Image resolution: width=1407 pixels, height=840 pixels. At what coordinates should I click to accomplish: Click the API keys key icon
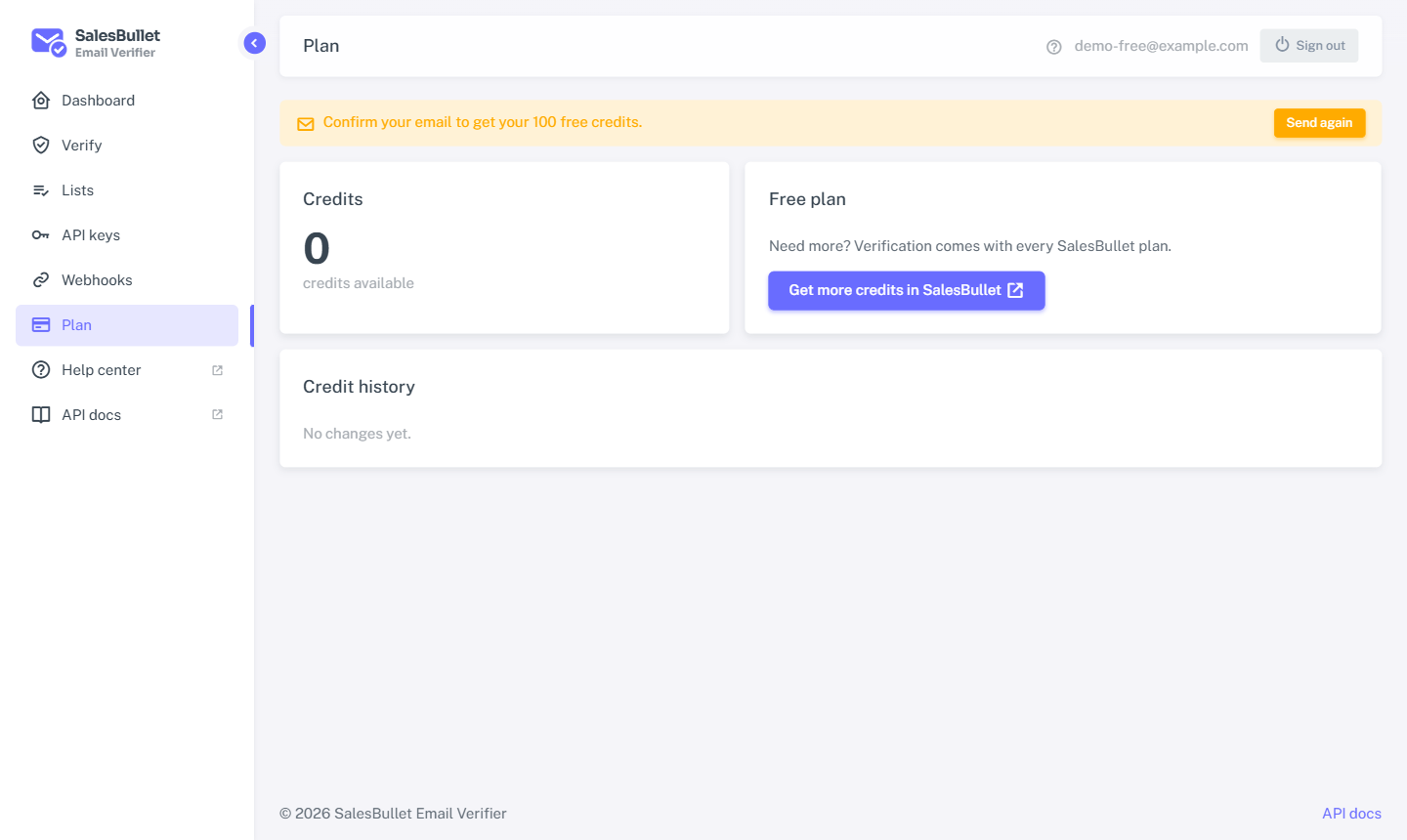41,235
